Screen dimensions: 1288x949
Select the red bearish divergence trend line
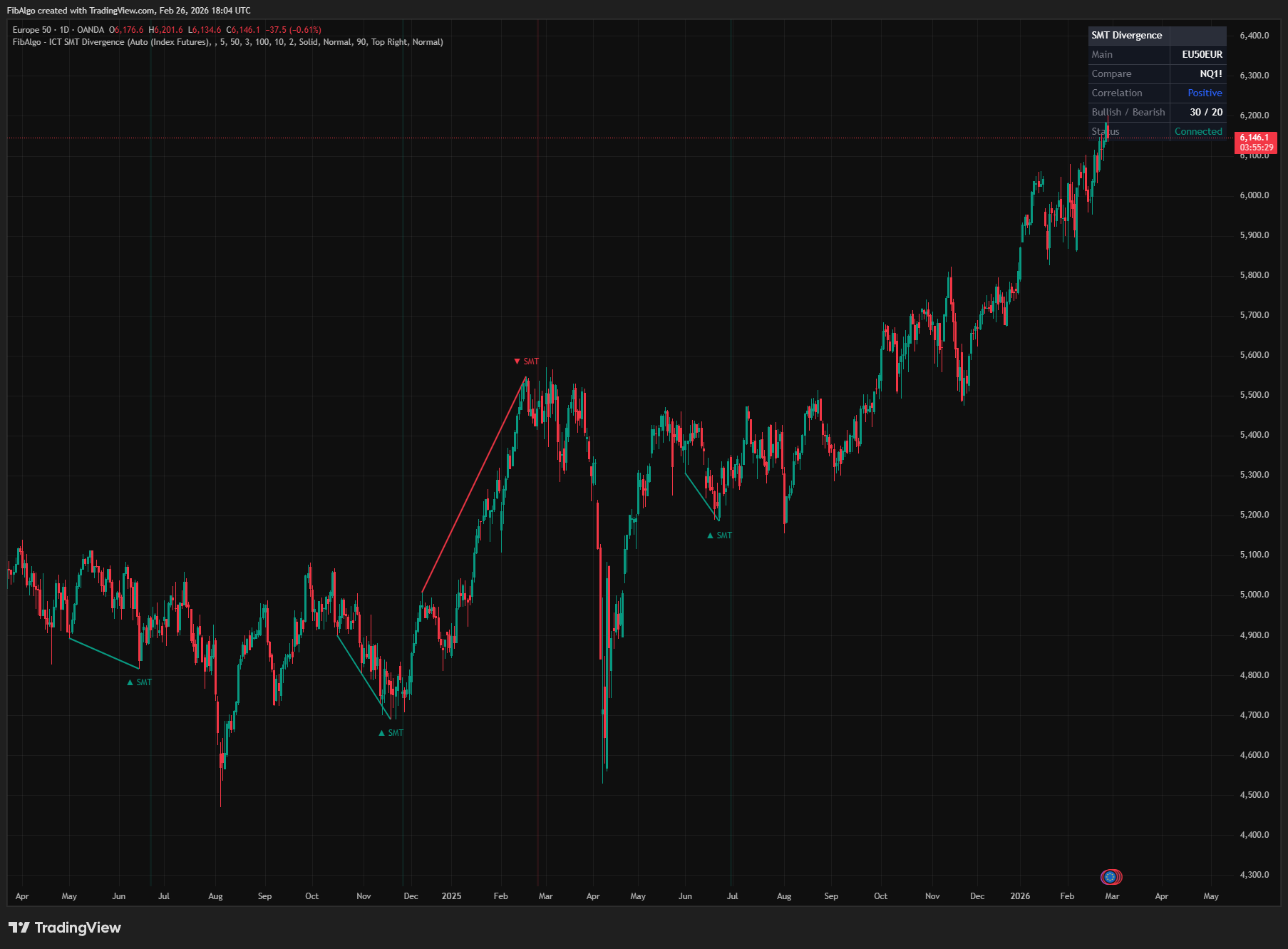pyautogui.click(x=474, y=485)
